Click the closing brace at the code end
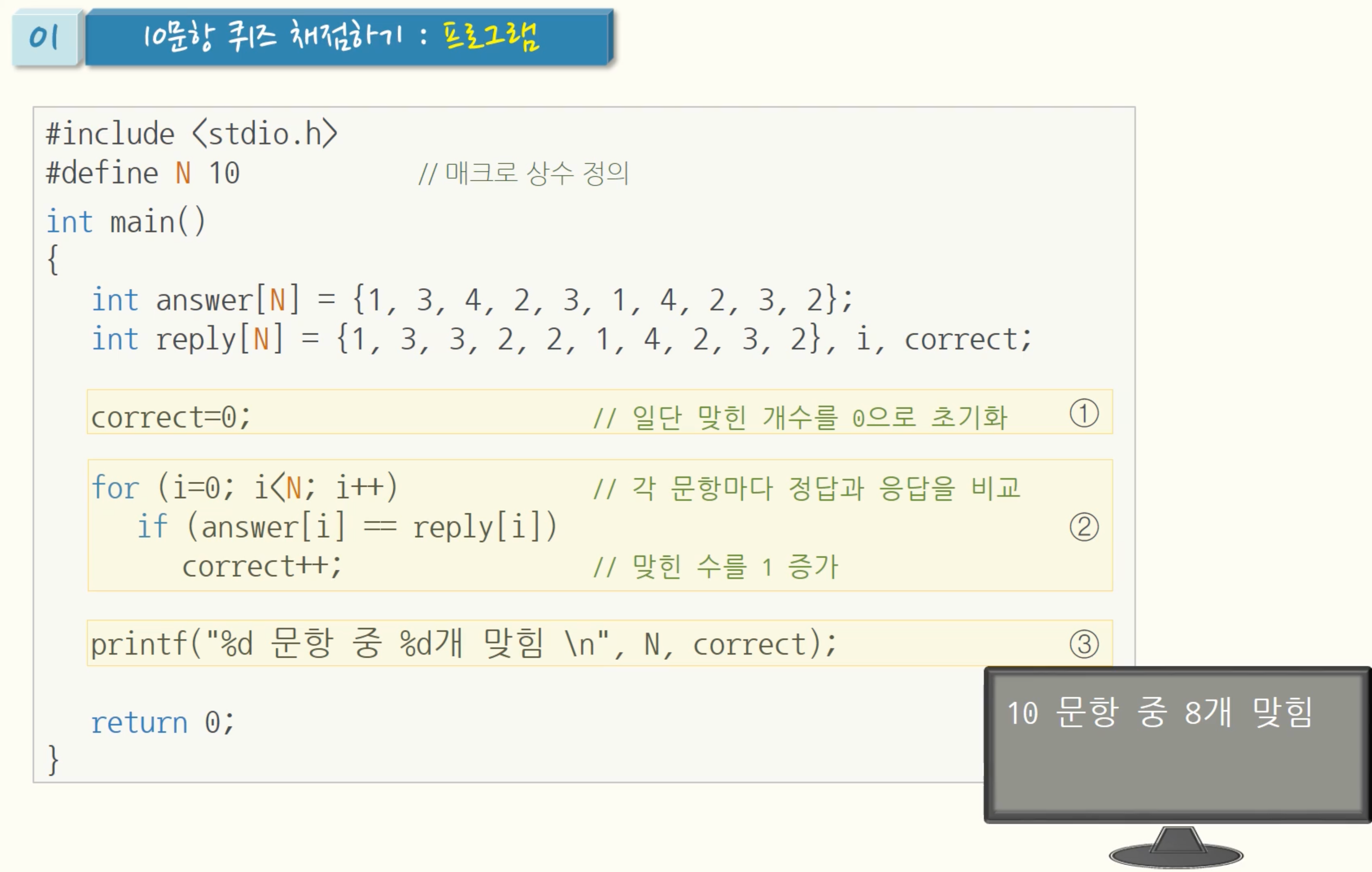The height and width of the screenshot is (872, 1372). [x=53, y=760]
